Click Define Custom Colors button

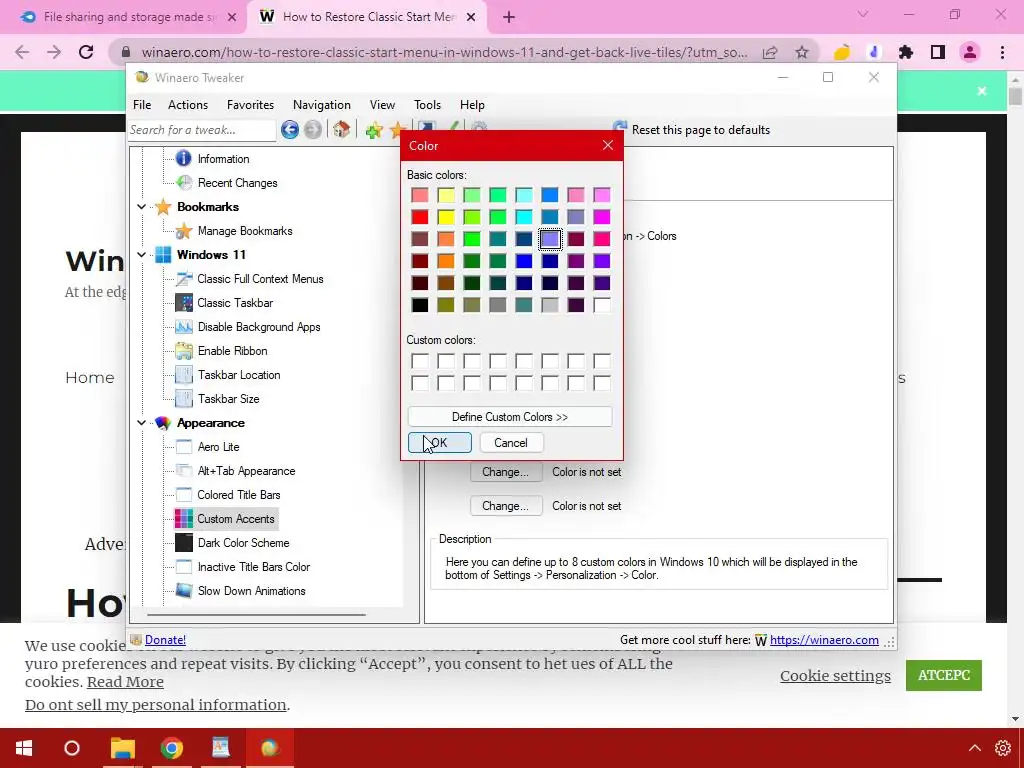point(510,417)
